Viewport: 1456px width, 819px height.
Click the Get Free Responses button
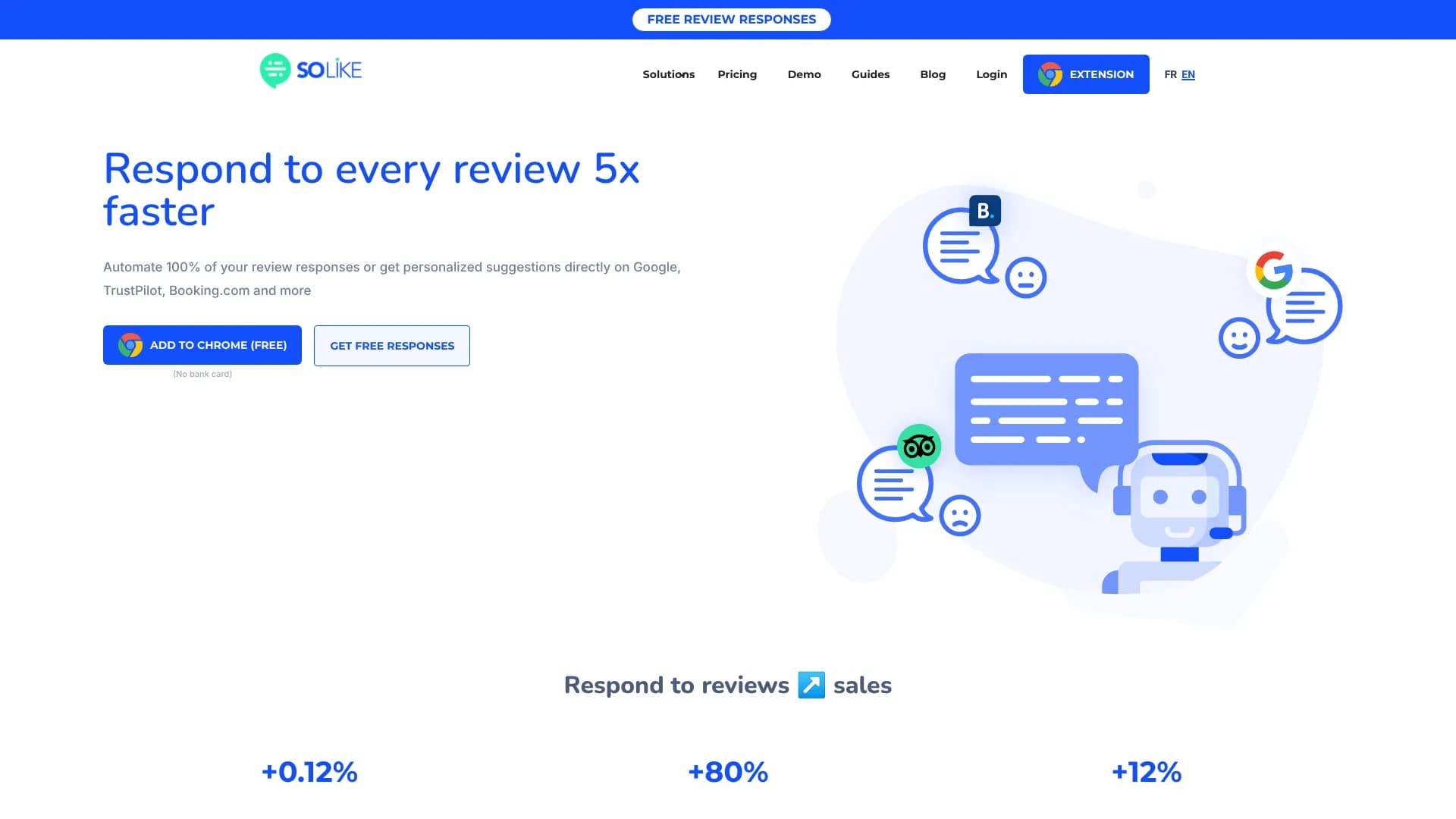click(392, 346)
